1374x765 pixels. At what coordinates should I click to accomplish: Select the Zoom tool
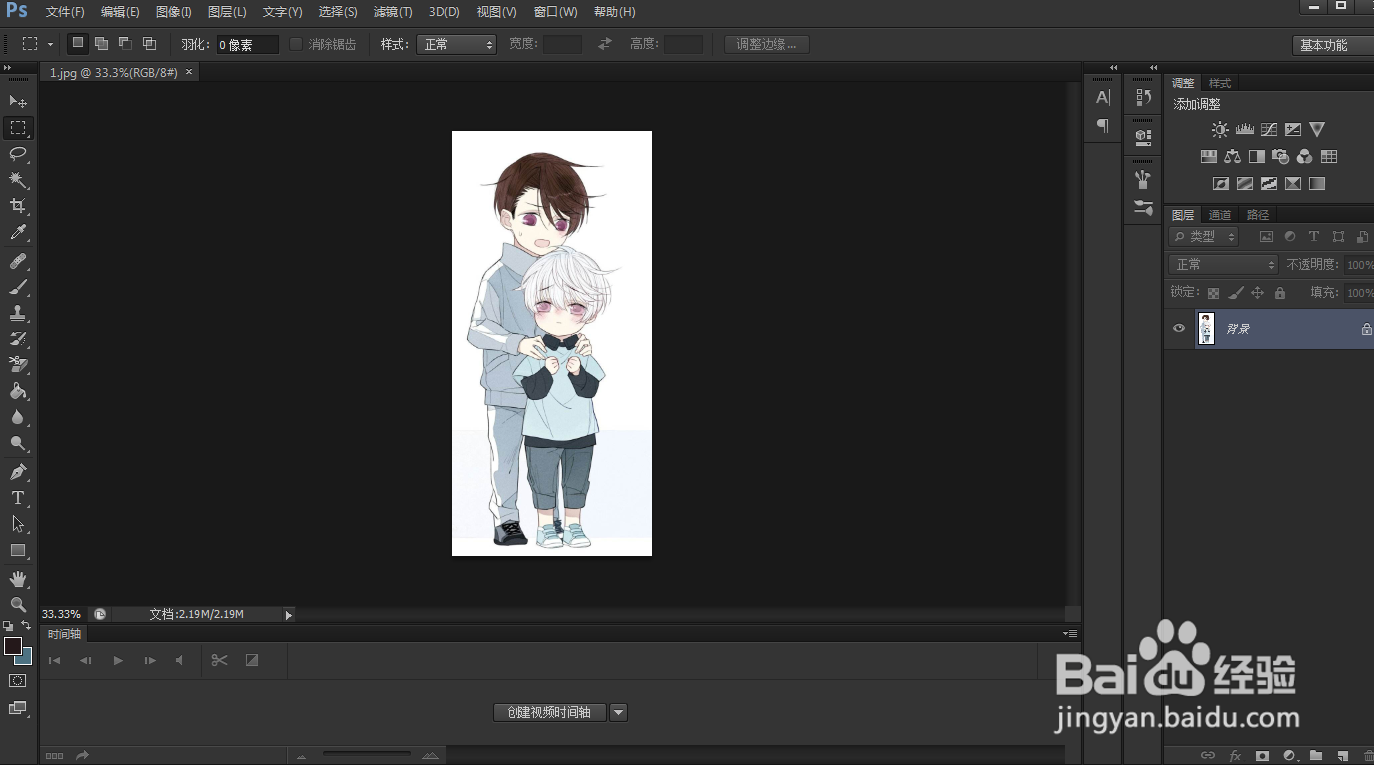(18, 605)
